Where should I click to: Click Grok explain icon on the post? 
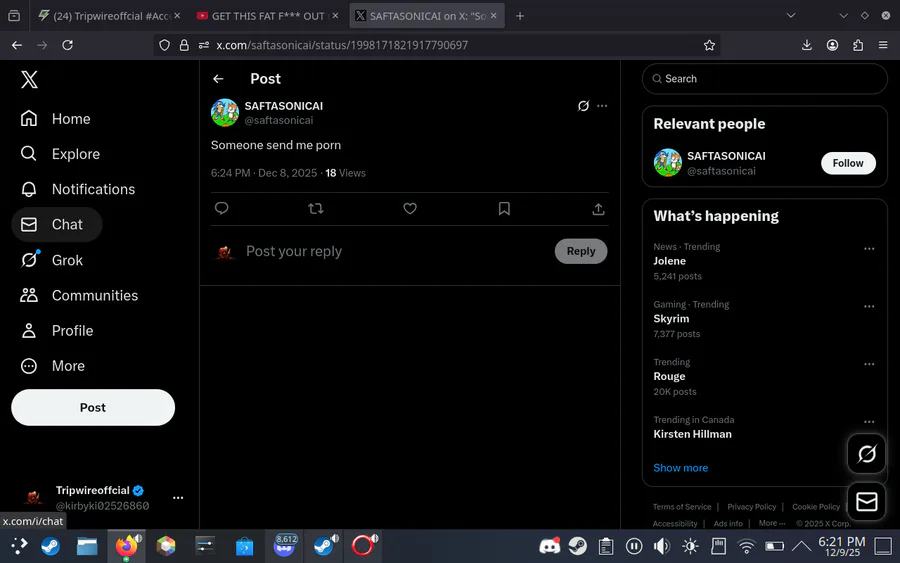click(x=583, y=106)
